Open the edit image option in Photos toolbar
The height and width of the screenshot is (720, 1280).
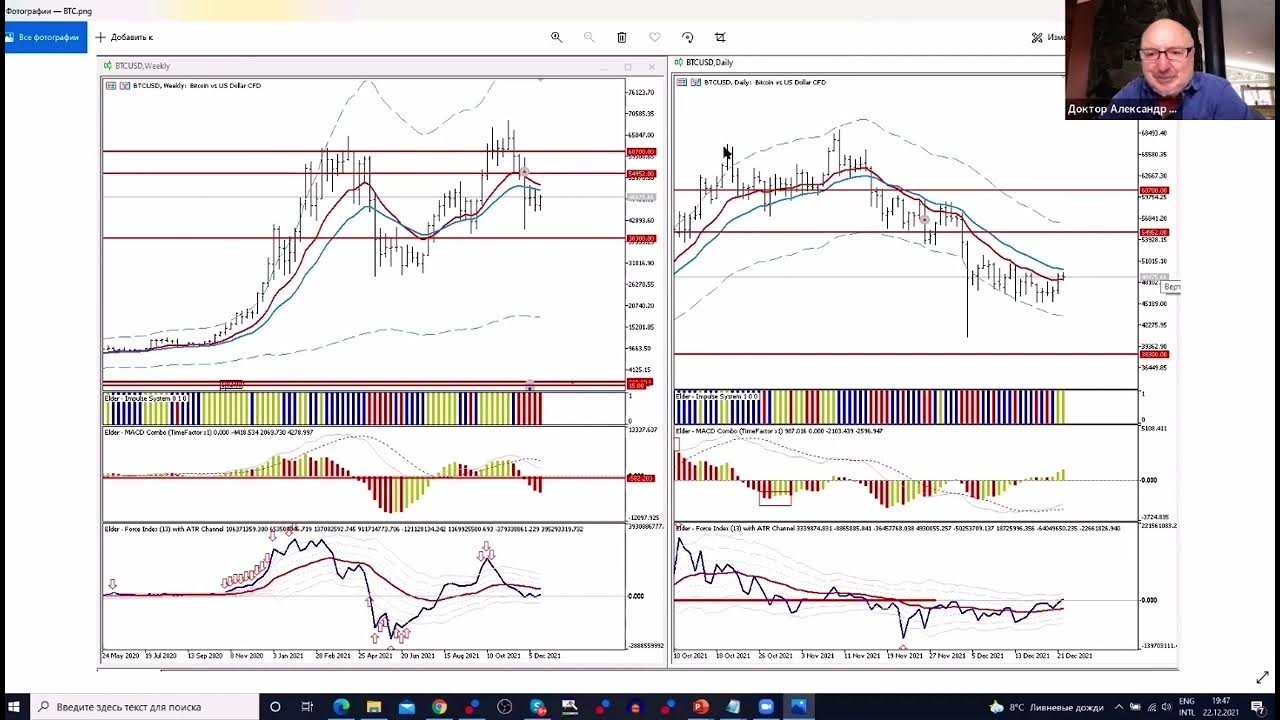click(x=1048, y=37)
